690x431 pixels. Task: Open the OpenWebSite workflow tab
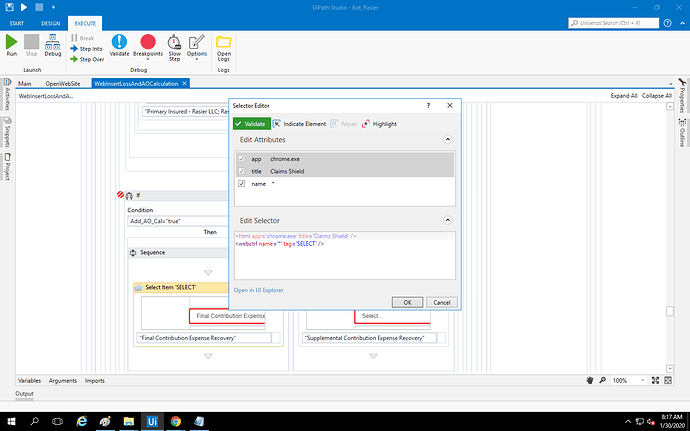point(62,83)
